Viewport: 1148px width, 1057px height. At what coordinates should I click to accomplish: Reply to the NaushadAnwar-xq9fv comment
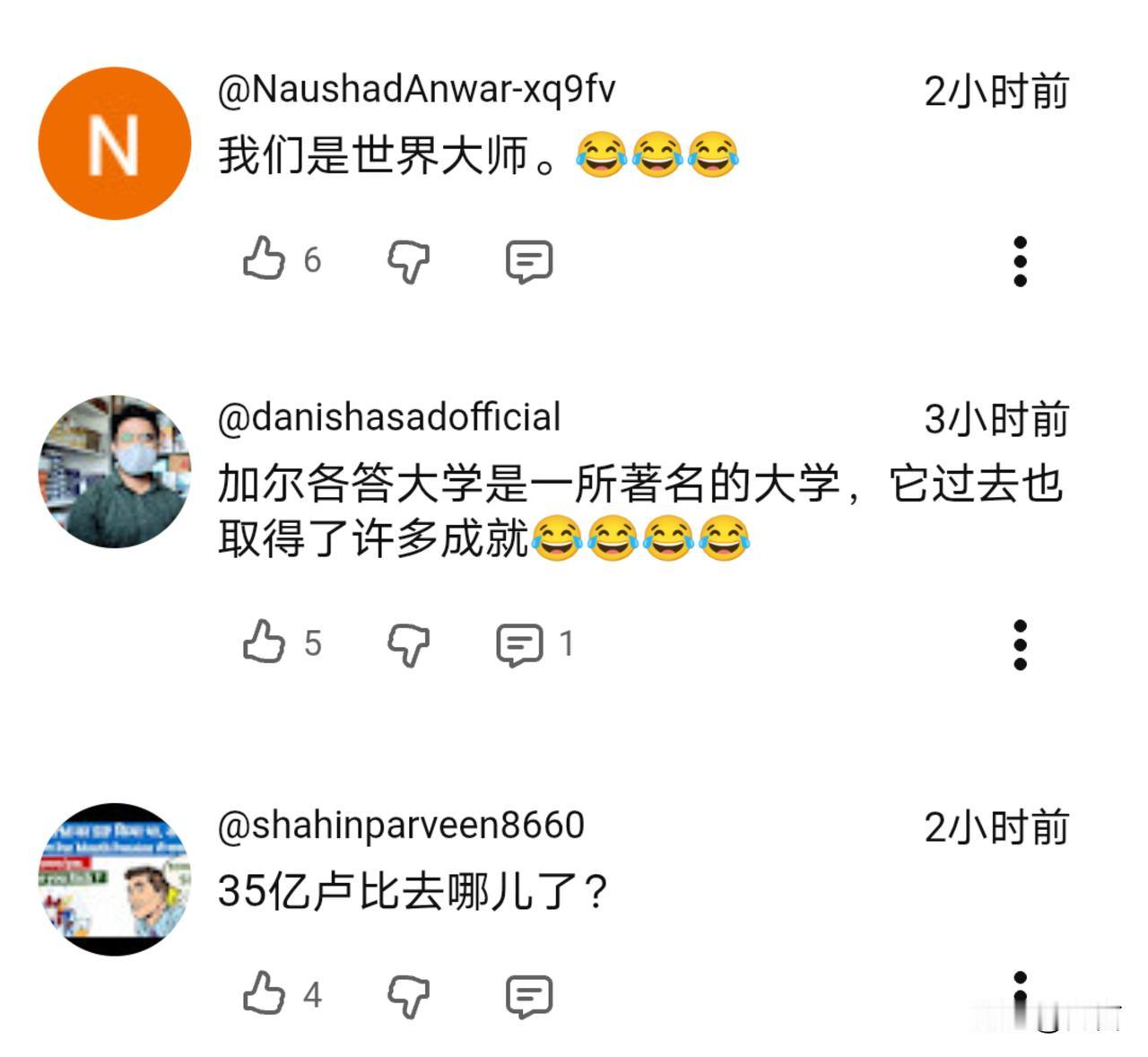pyautogui.click(x=529, y=261)
